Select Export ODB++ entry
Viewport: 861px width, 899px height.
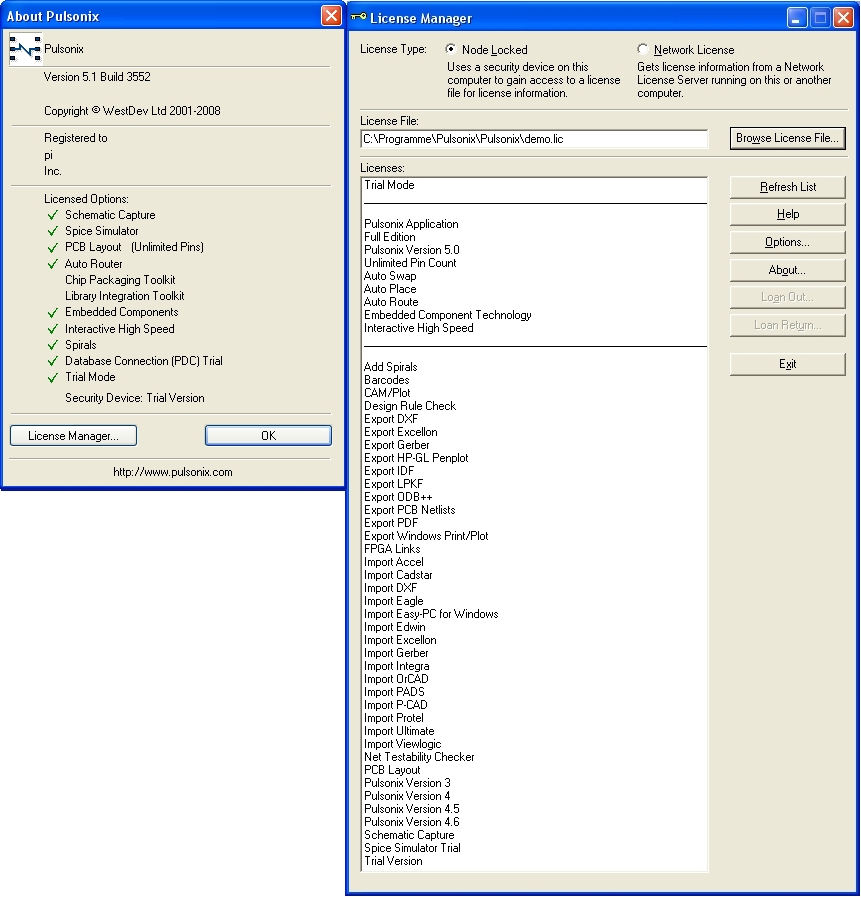398,497
